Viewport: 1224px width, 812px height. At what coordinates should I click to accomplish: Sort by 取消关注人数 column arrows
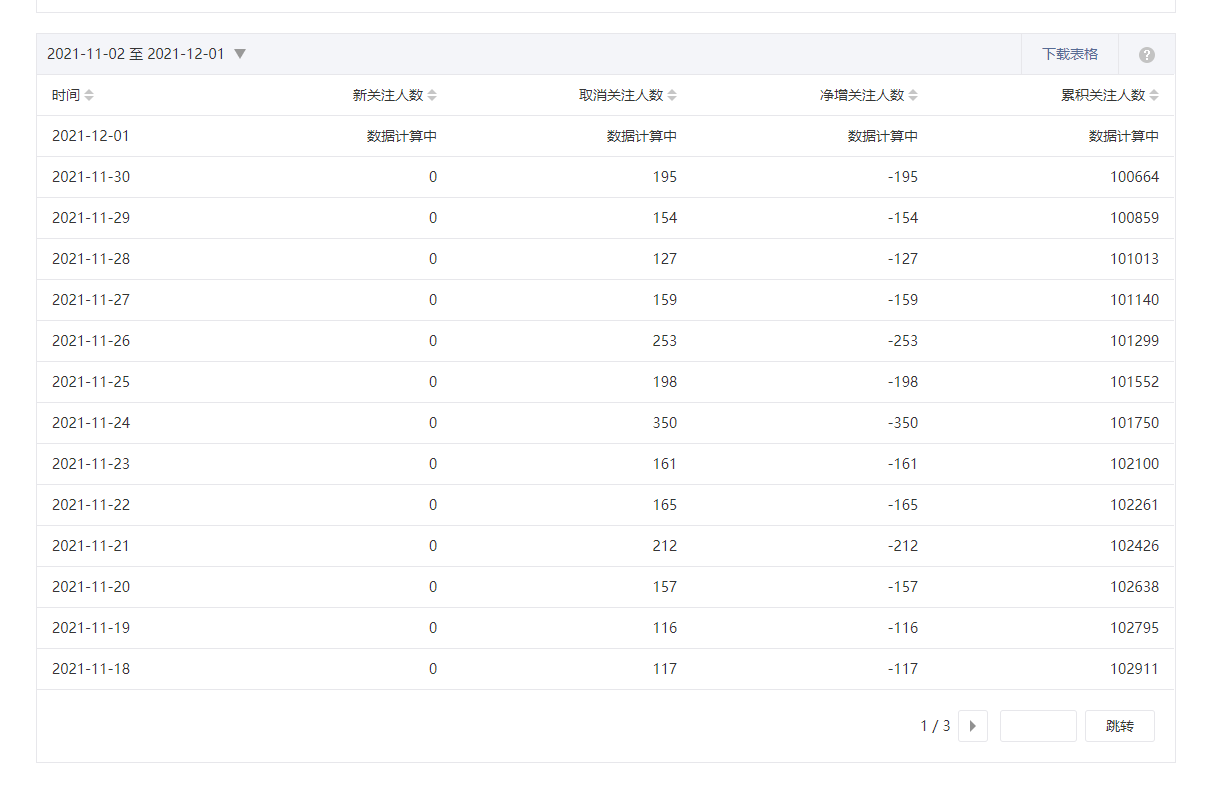(672, 96)
